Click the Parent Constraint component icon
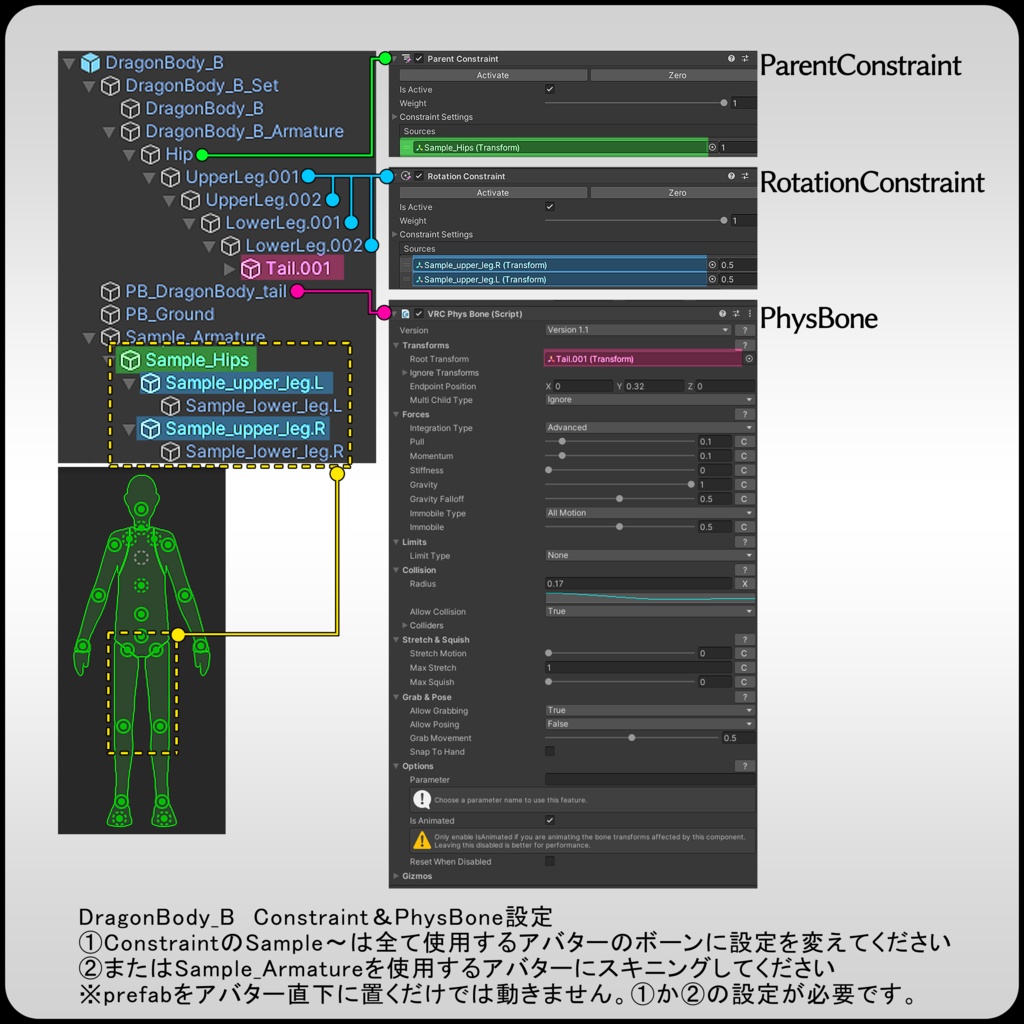Screen dimensions: 1024x1024 [406, 59]
